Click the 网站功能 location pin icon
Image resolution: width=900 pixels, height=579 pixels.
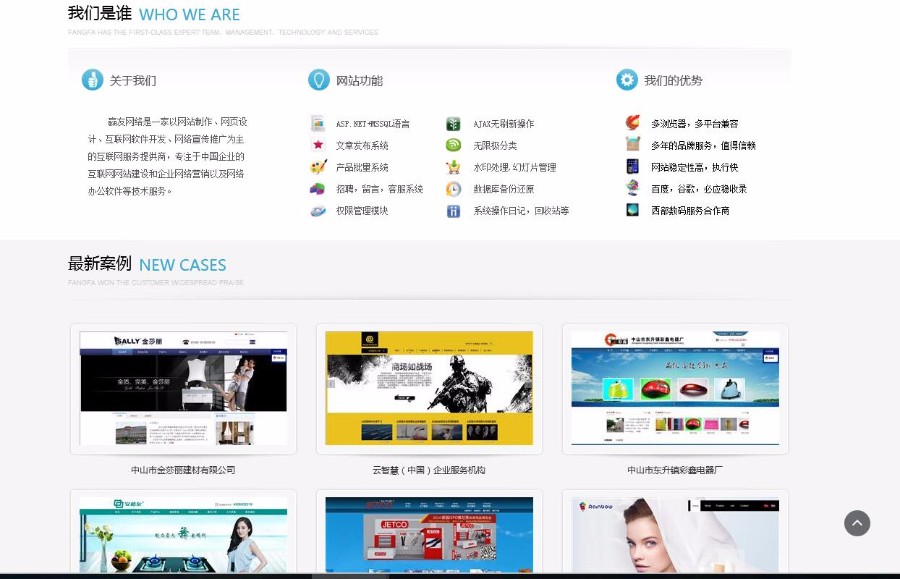point(320,79)
